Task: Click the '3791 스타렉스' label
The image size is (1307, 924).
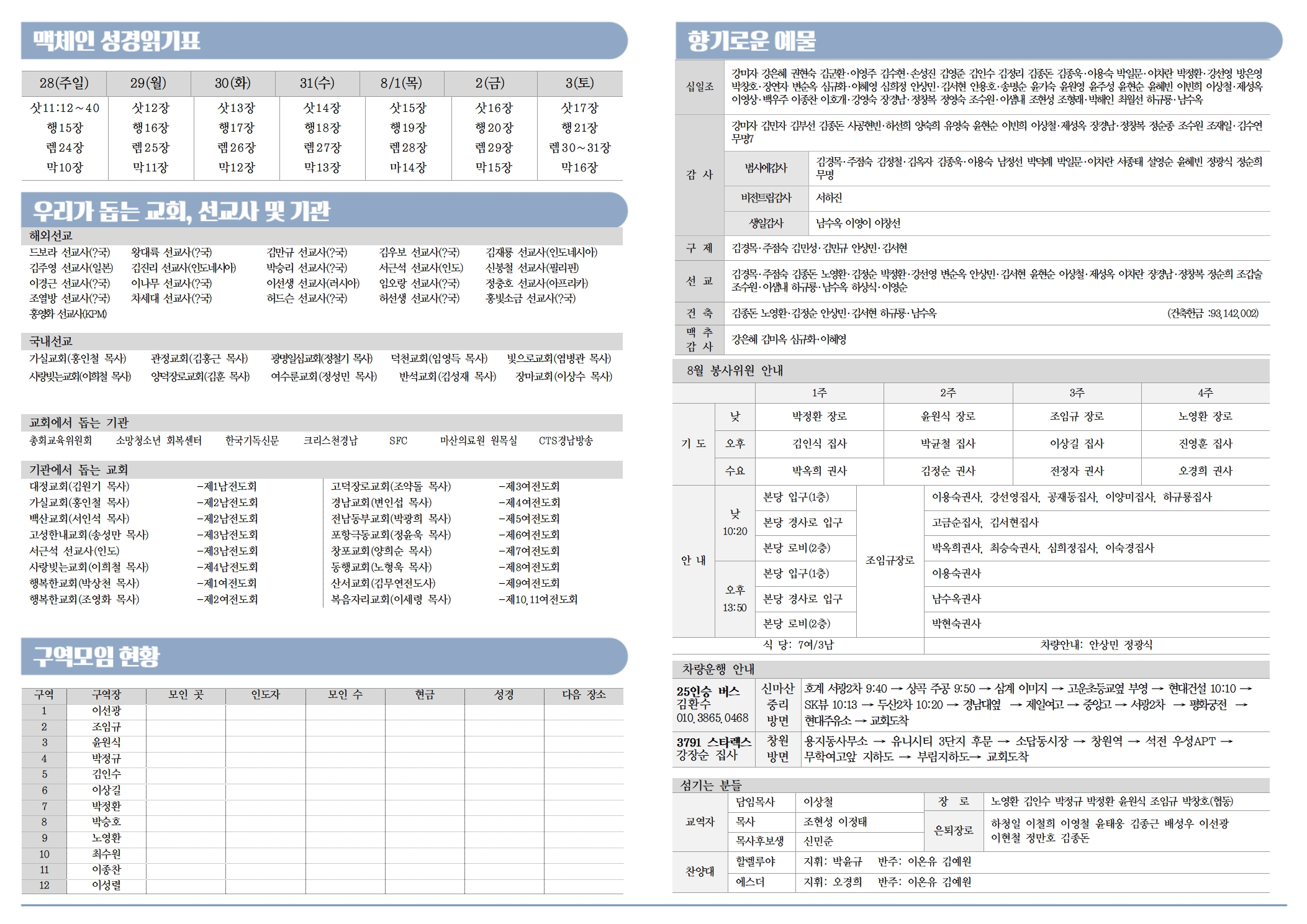Action: pyautogui.click(x=713, y=743)
